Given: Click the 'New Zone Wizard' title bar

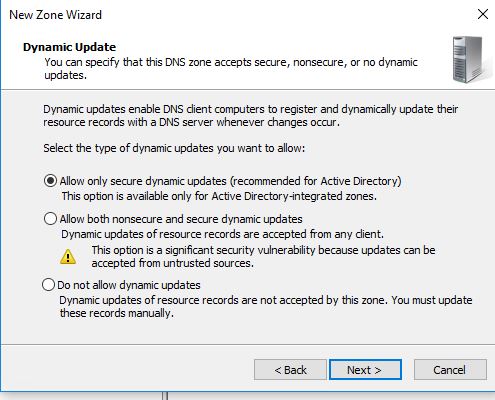Looking at the screenshot, I should (x=55, y=15).
